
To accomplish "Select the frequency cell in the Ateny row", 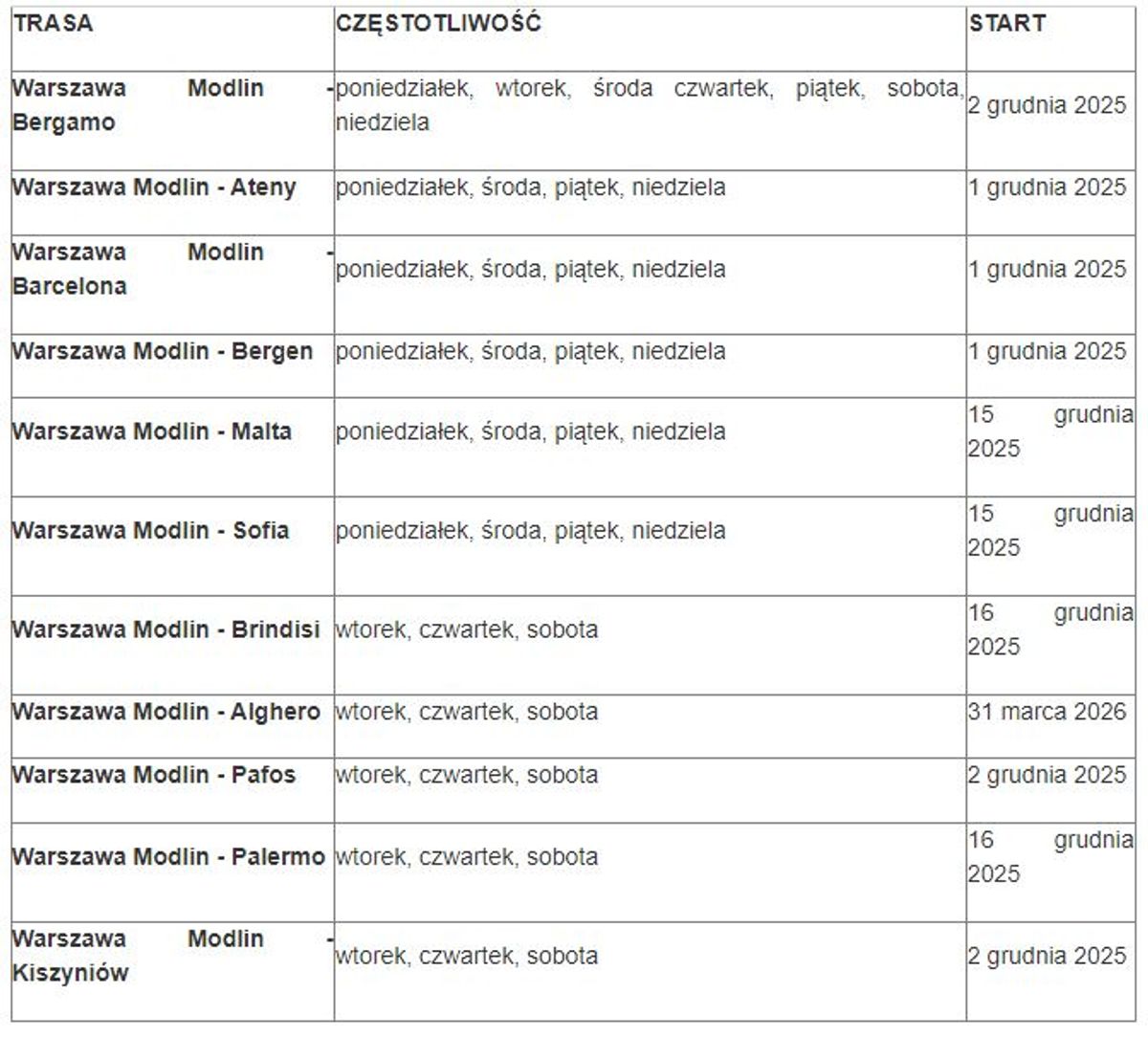I will 530,188.
